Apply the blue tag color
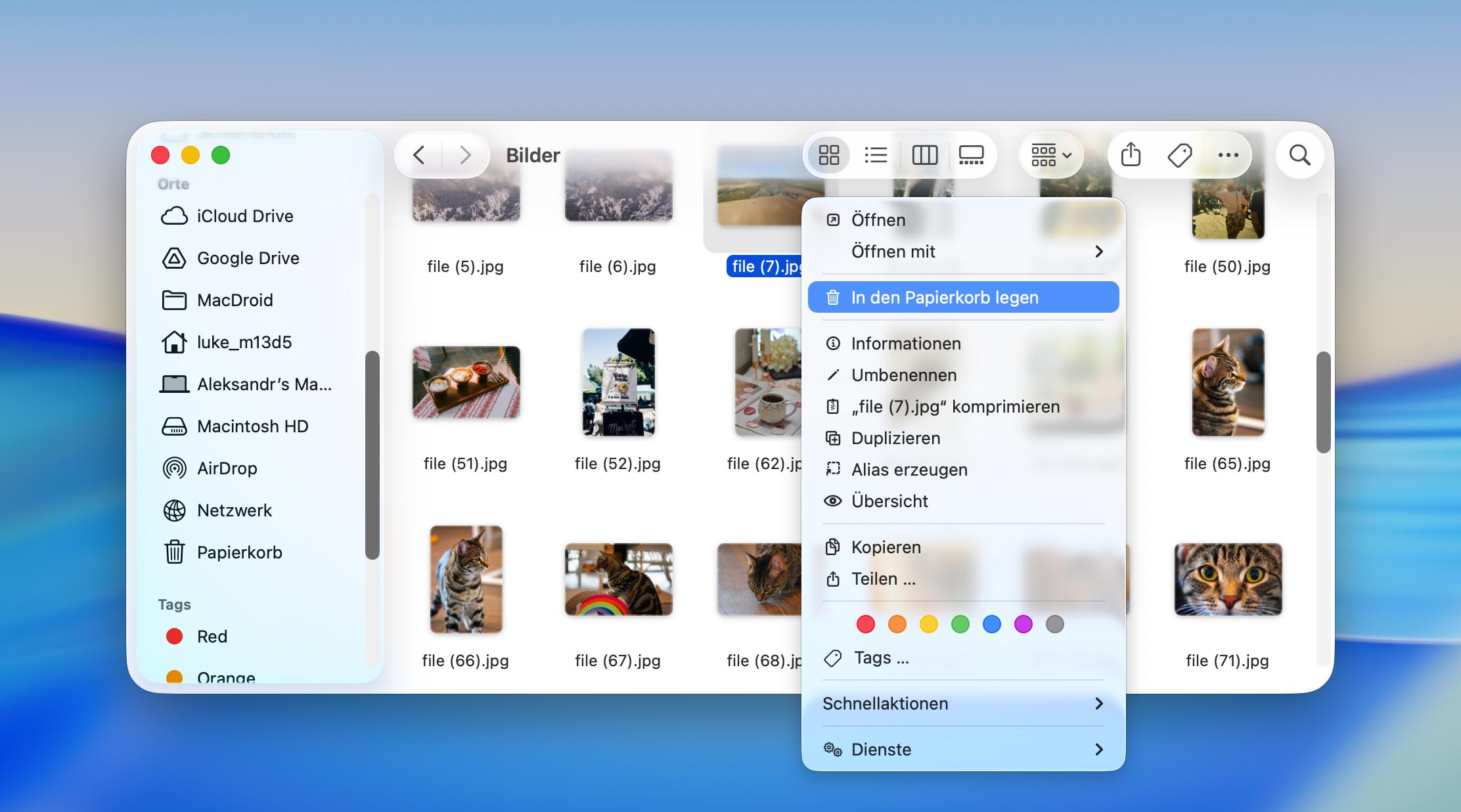This screenshot has width=1461, height=812. tap(992, 624)
